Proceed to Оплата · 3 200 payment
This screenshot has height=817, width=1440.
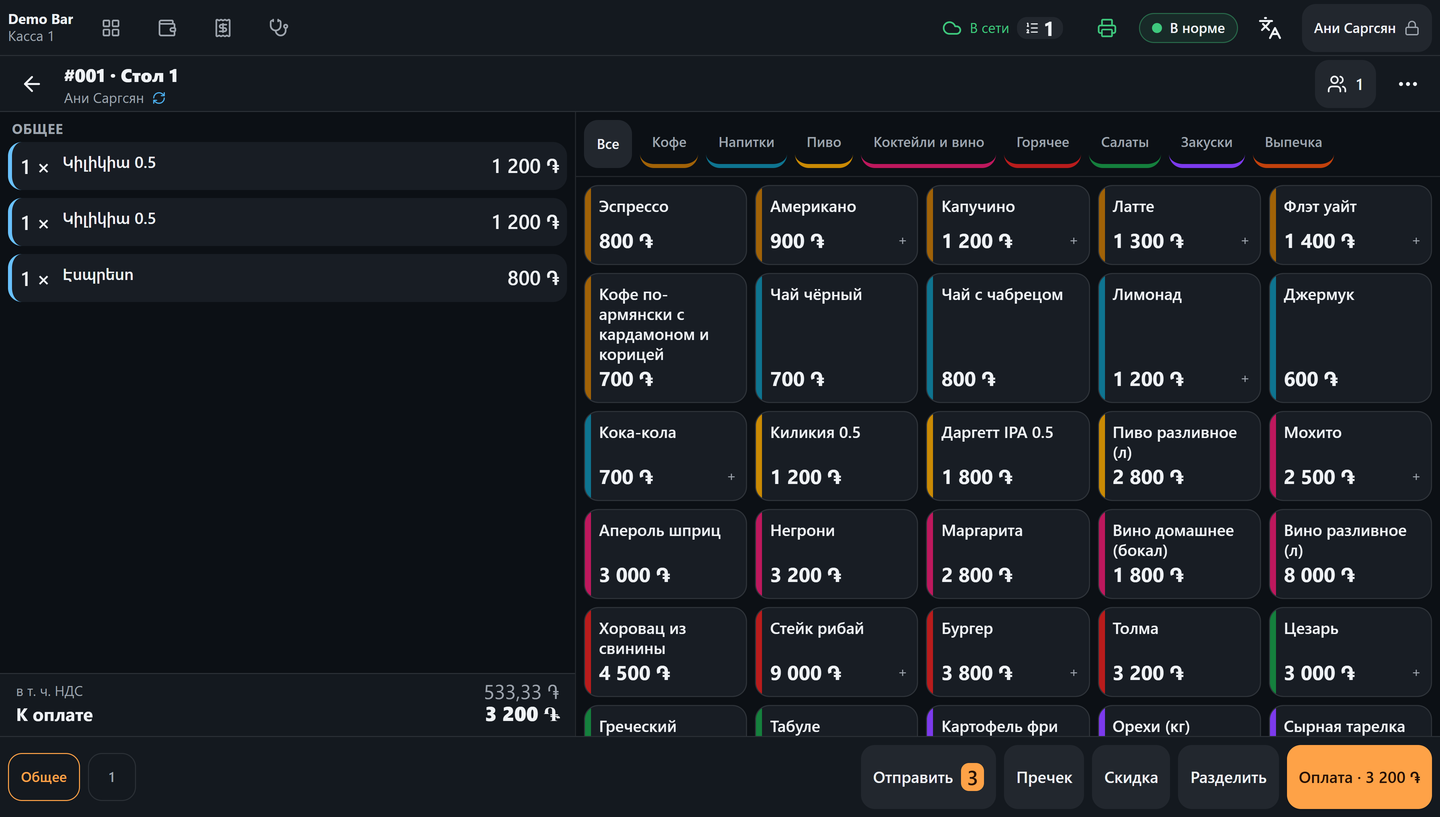click(x=1359, y=777)
